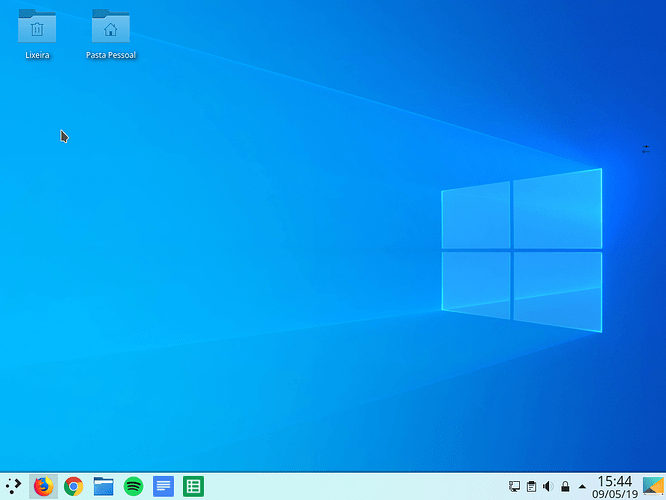Open the volume control tray icon

point(548,486)
